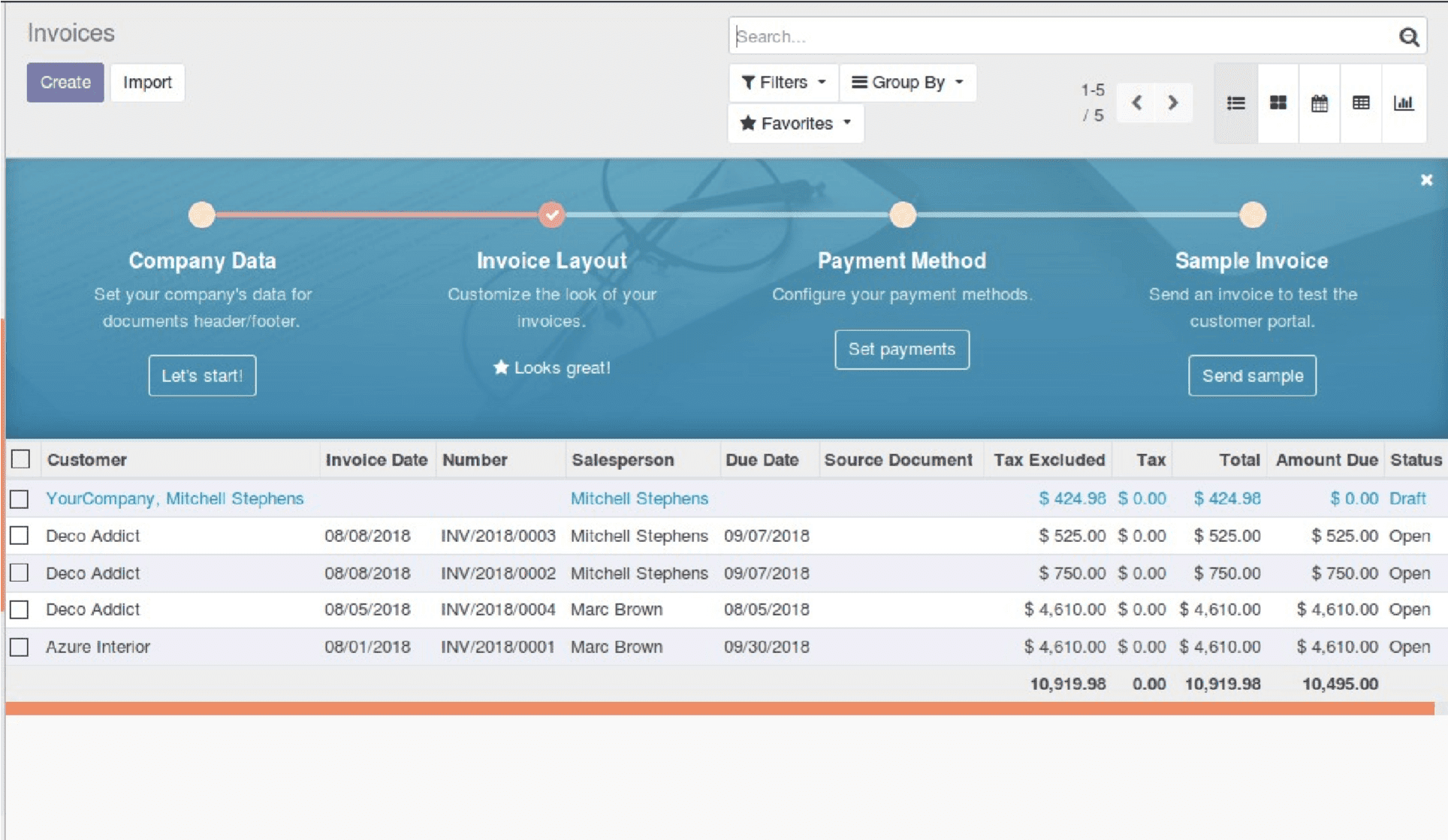Click the 08/01/2018 invoice date cell
Screen dimensions: 1448x840
pos(367,646)
